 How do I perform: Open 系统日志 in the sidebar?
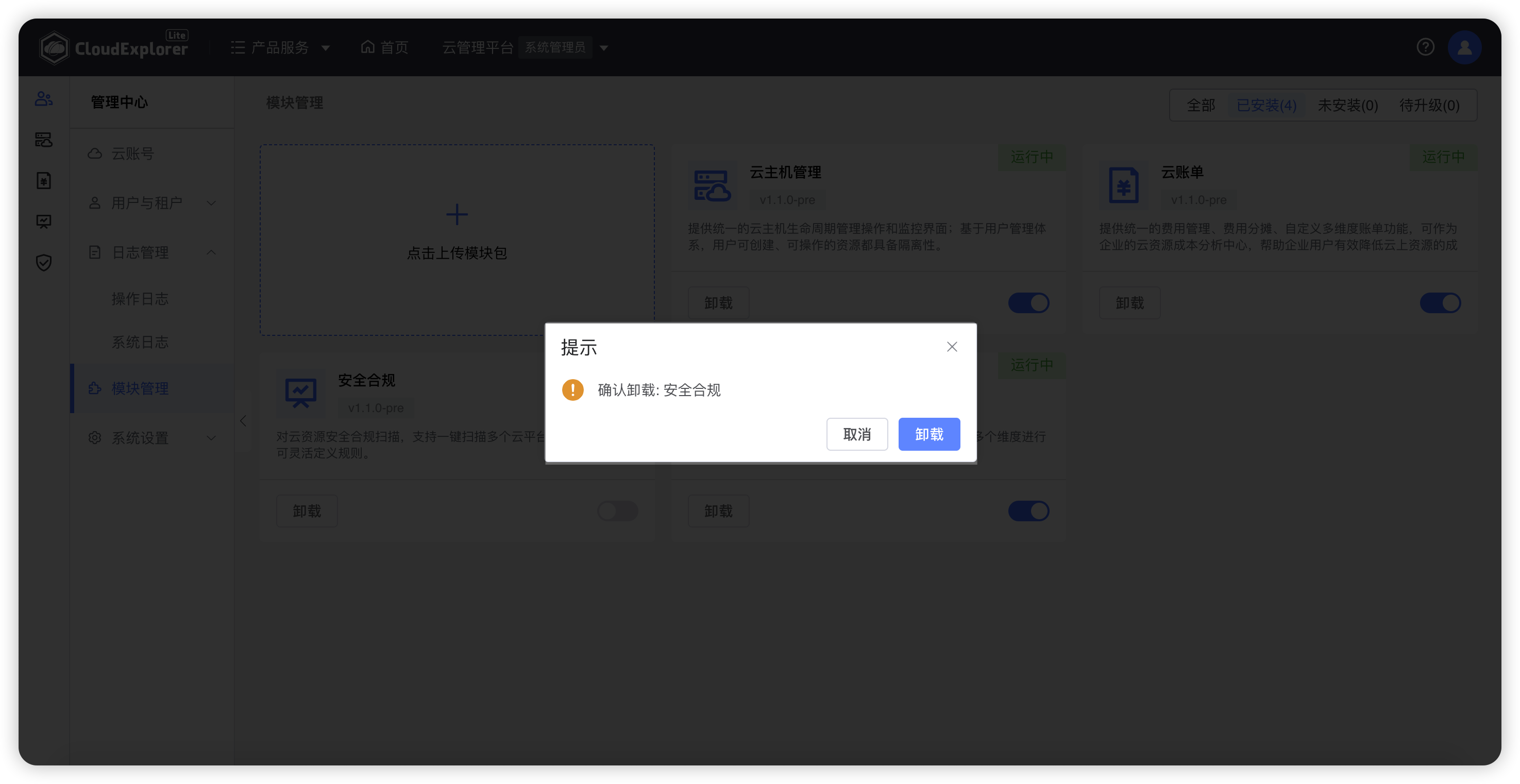point(152,342)
